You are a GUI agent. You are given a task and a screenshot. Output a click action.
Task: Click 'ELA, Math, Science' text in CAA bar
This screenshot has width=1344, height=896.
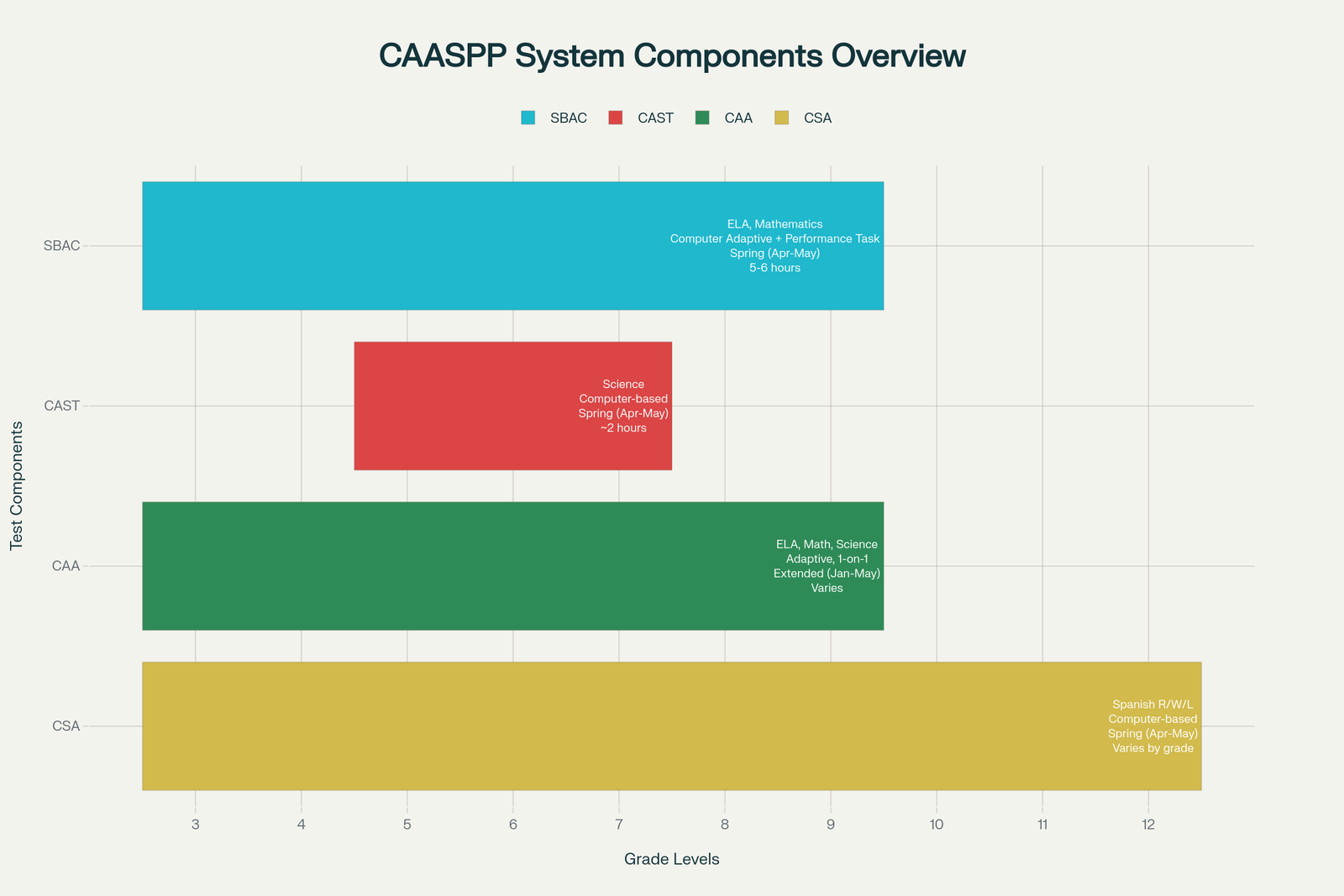point(827,544)
